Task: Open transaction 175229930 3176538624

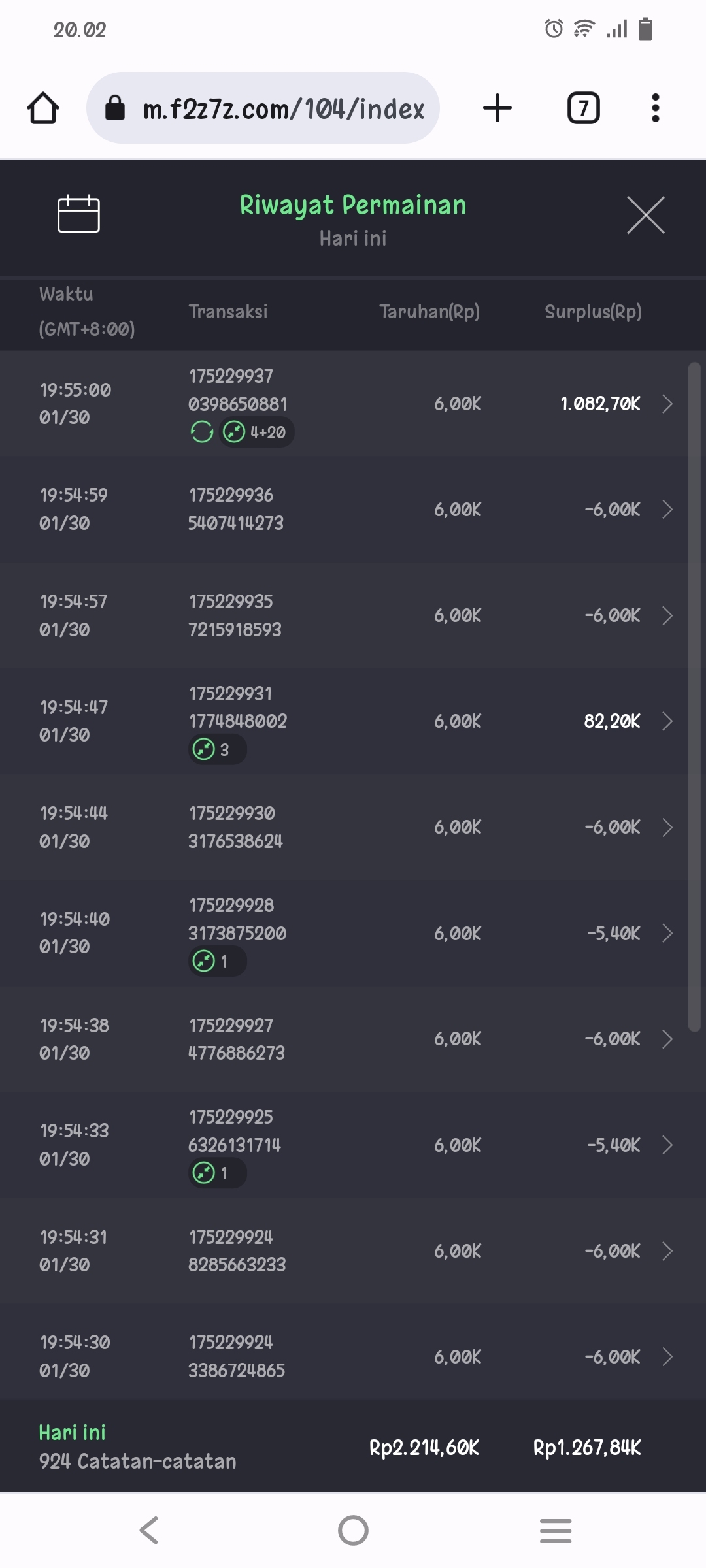Action: point(235,827)
